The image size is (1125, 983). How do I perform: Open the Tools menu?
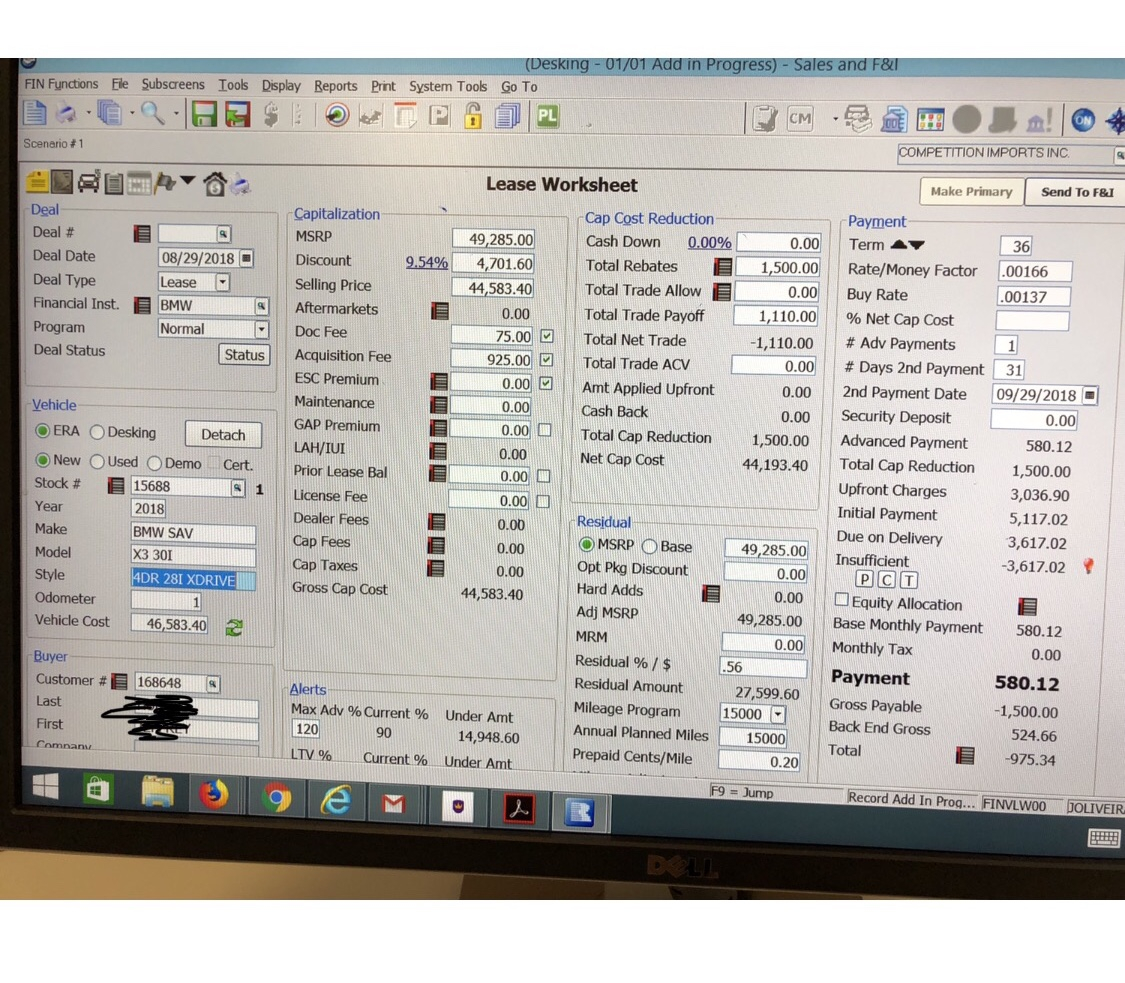pos(233,85)
